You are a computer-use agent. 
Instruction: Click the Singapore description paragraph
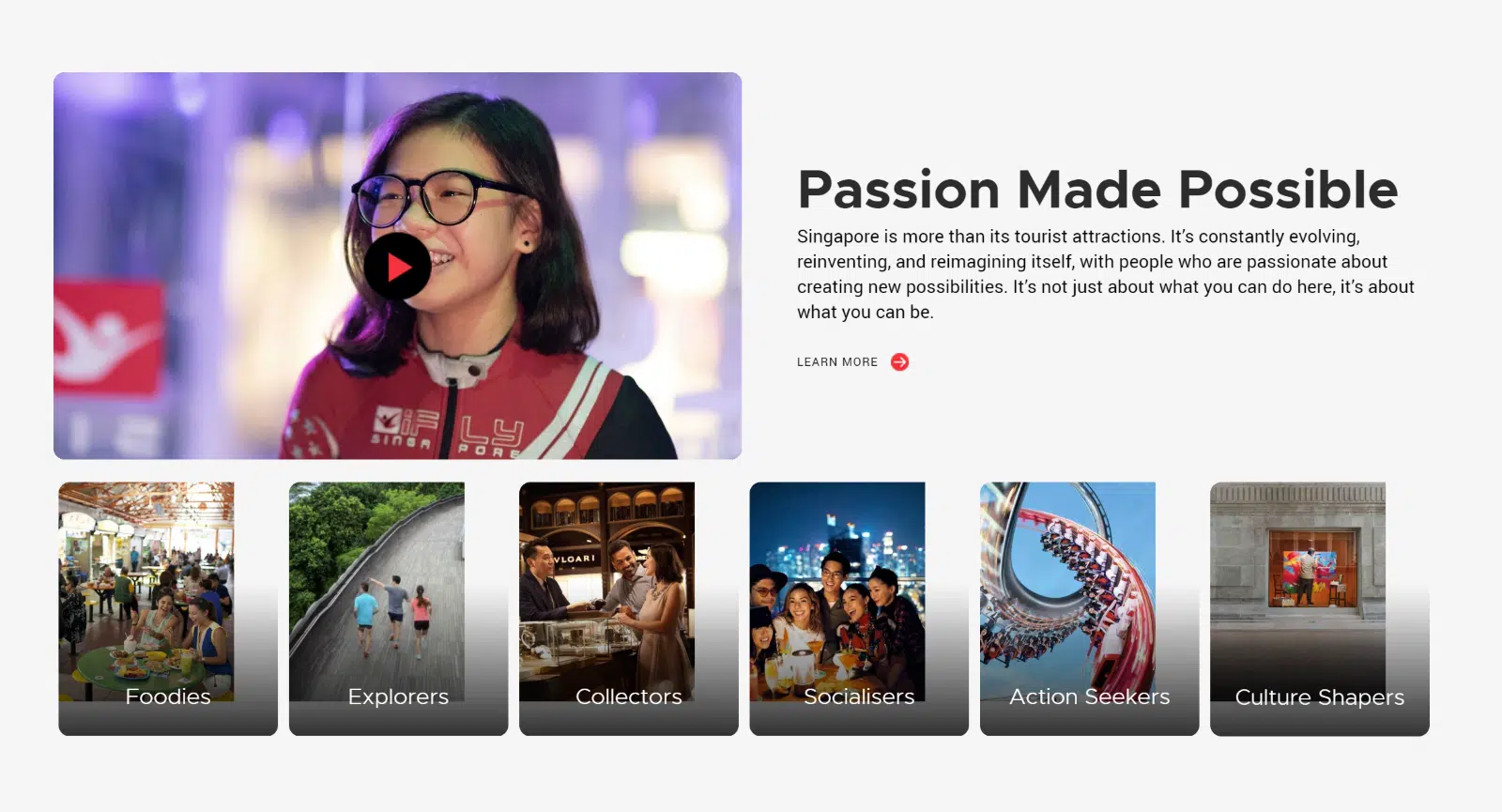point(1106,274)
